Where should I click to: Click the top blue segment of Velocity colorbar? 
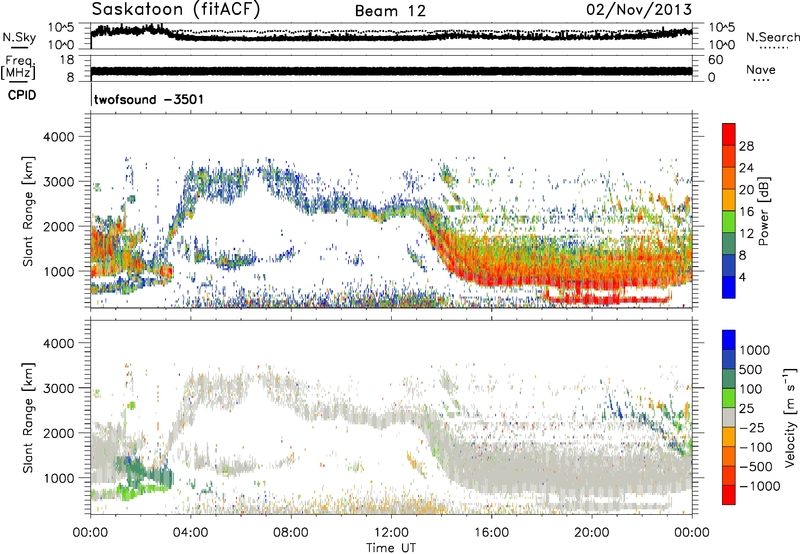pos(729,340)
